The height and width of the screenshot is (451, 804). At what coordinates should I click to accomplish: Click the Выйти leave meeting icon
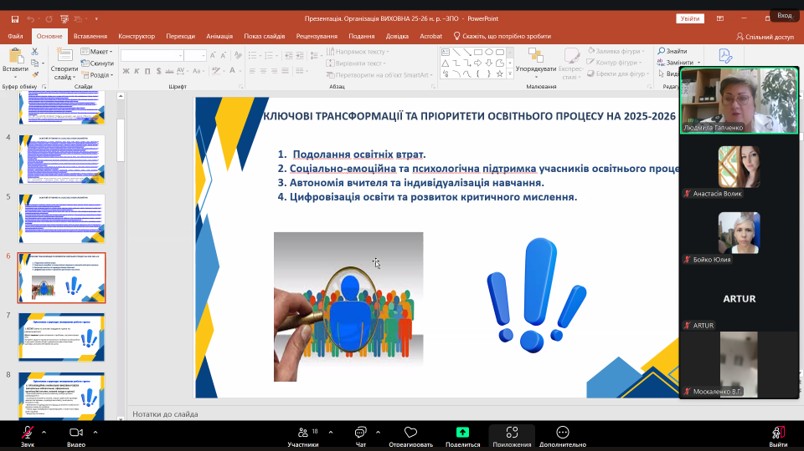click(x=778, y=432)
